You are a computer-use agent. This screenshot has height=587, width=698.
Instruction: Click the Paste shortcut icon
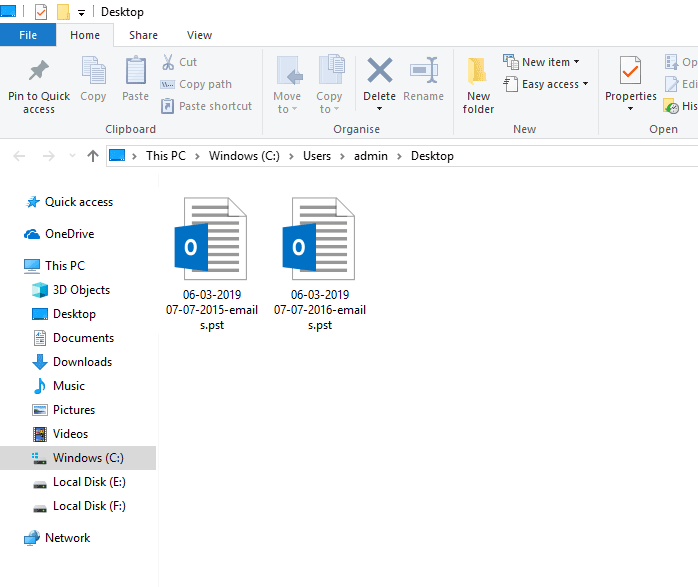(x=167, y=106)
